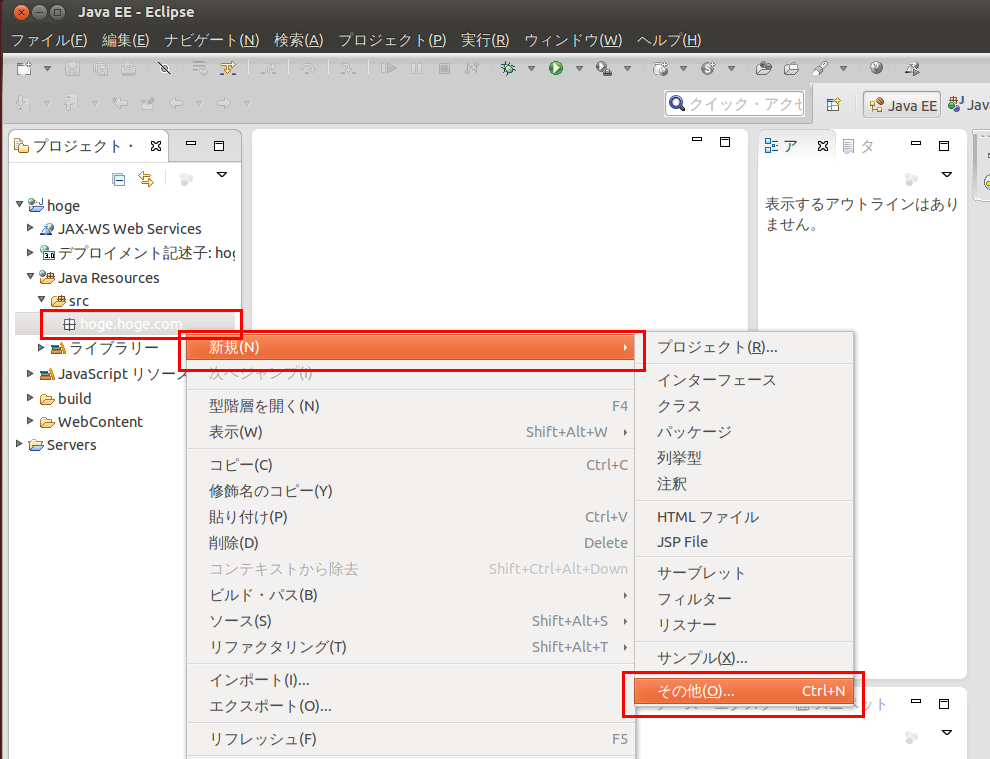The height and width of the screenshot is (759, 990).
Task: Expand the build folder node
Action: pyautogui.click(x=30, y=397)
